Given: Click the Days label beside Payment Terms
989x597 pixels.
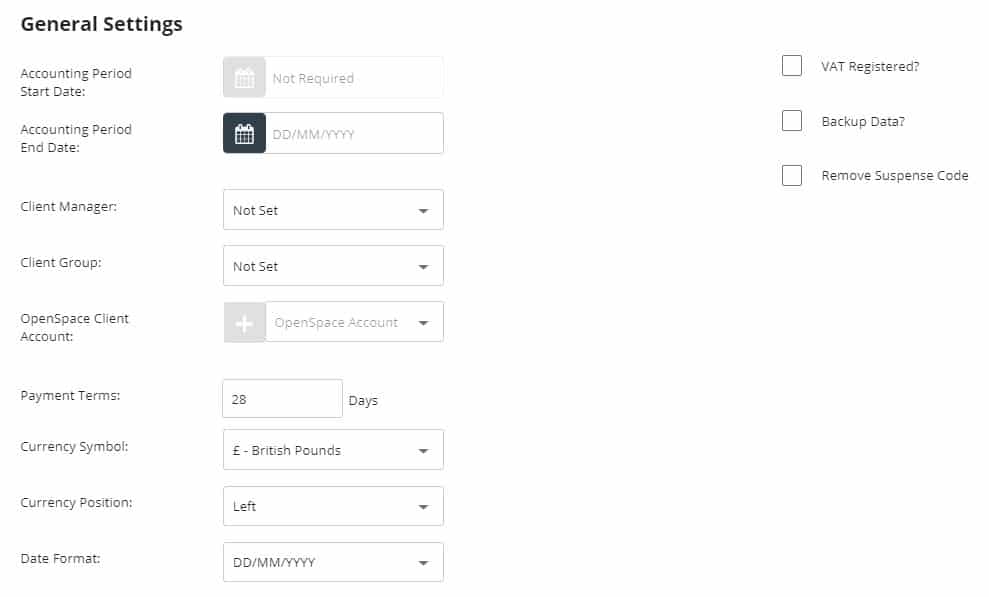Looking at the screenshot, I should coord(363,400).
